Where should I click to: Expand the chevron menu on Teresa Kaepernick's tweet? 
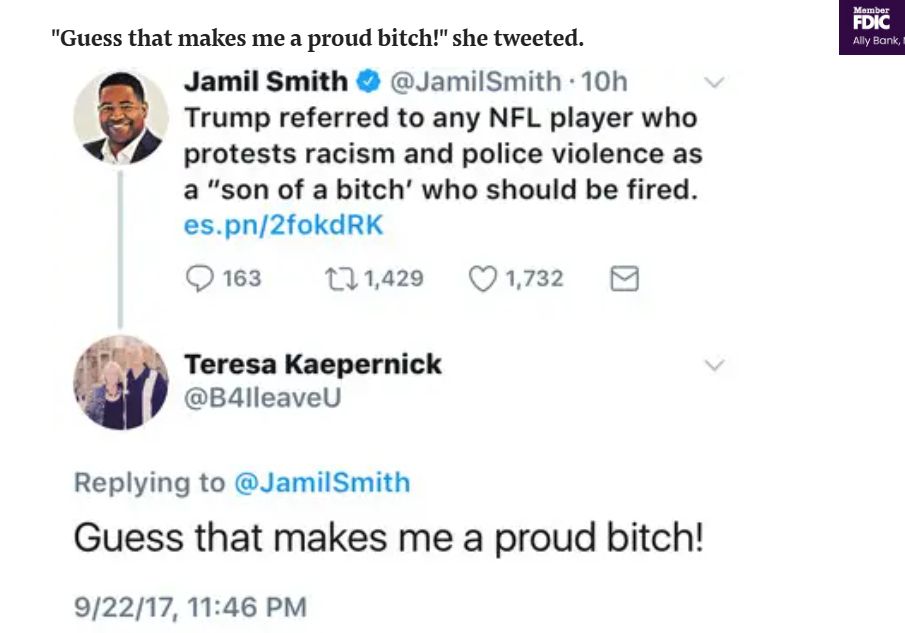(714, 366)
